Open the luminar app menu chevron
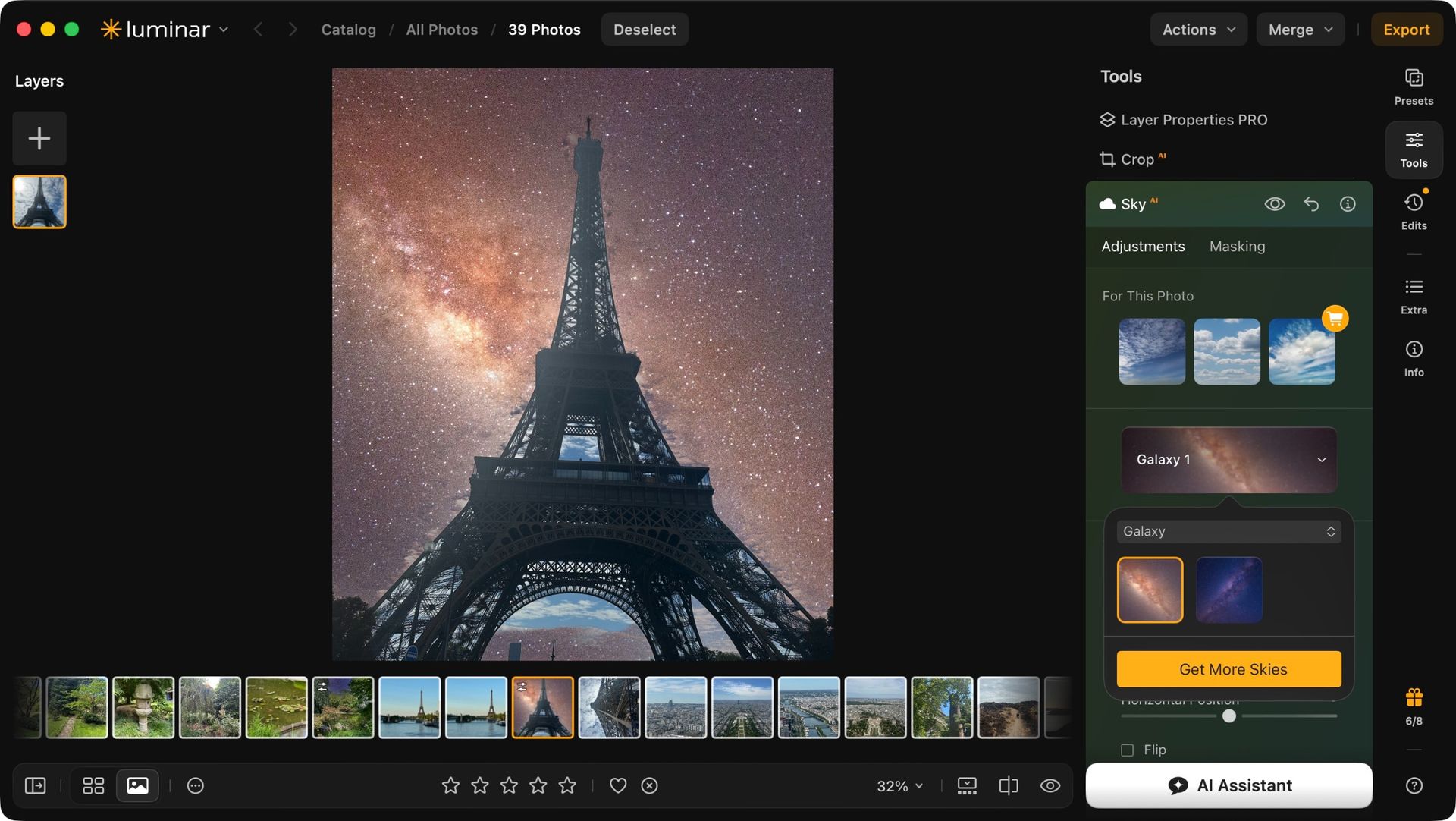Screen dimensions: 1456x821 pos(224,30)
